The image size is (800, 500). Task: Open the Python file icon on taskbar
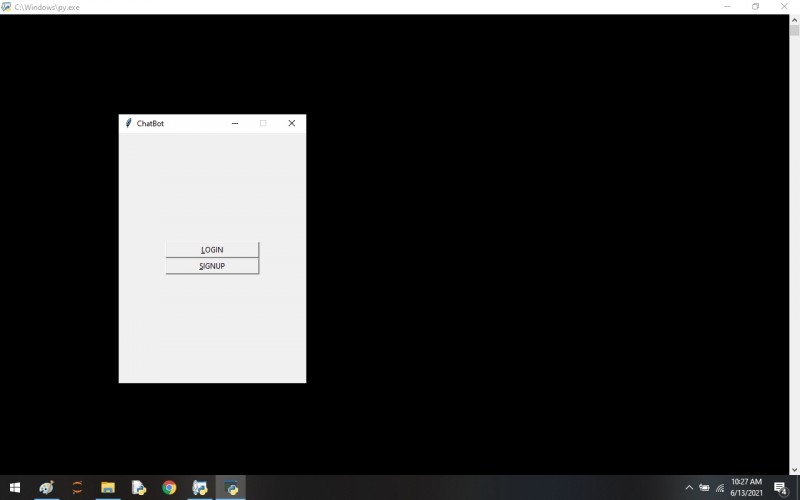click(138, 488)
